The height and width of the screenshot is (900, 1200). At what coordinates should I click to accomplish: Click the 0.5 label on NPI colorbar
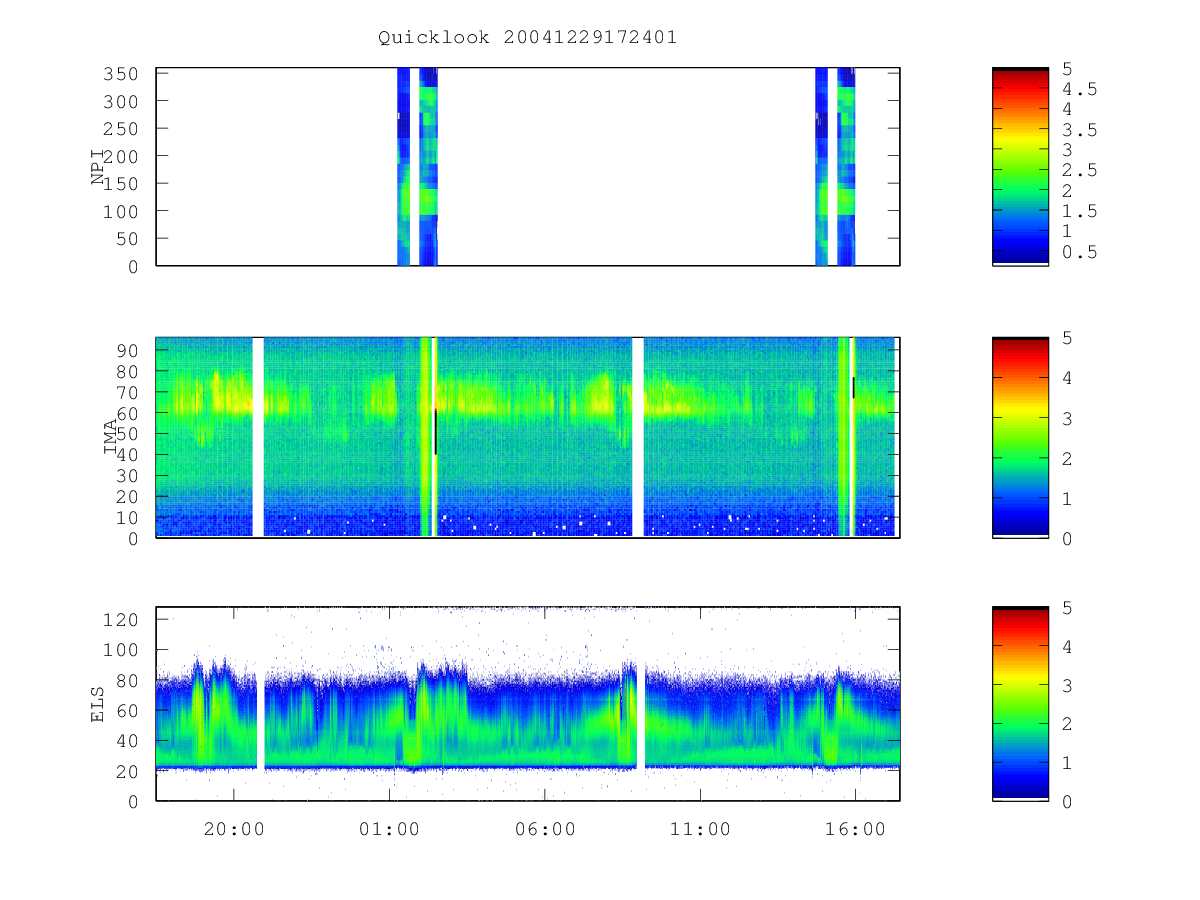coord(1080,252)
